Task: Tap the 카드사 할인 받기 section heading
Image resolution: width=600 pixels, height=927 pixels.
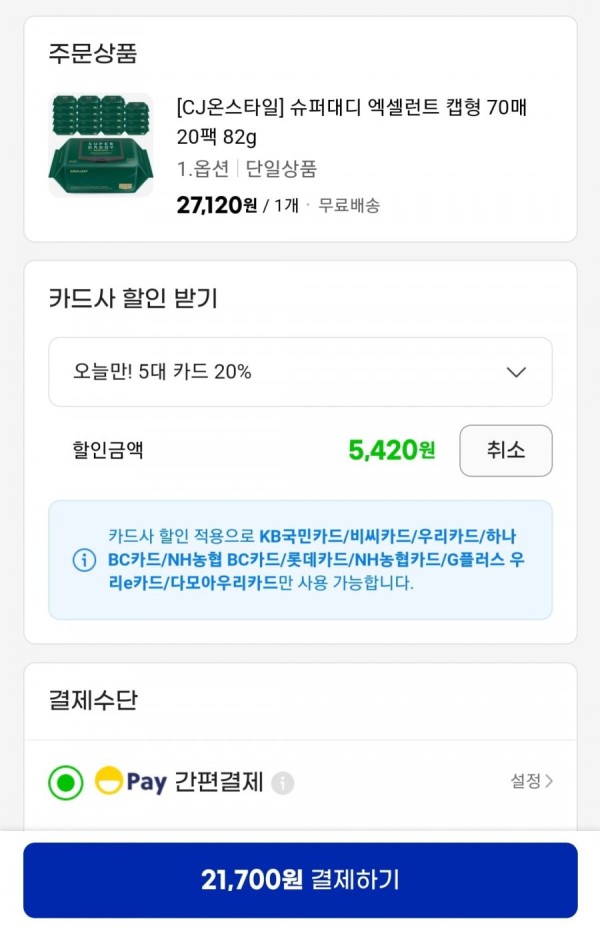Action: [x=133, y=298]
